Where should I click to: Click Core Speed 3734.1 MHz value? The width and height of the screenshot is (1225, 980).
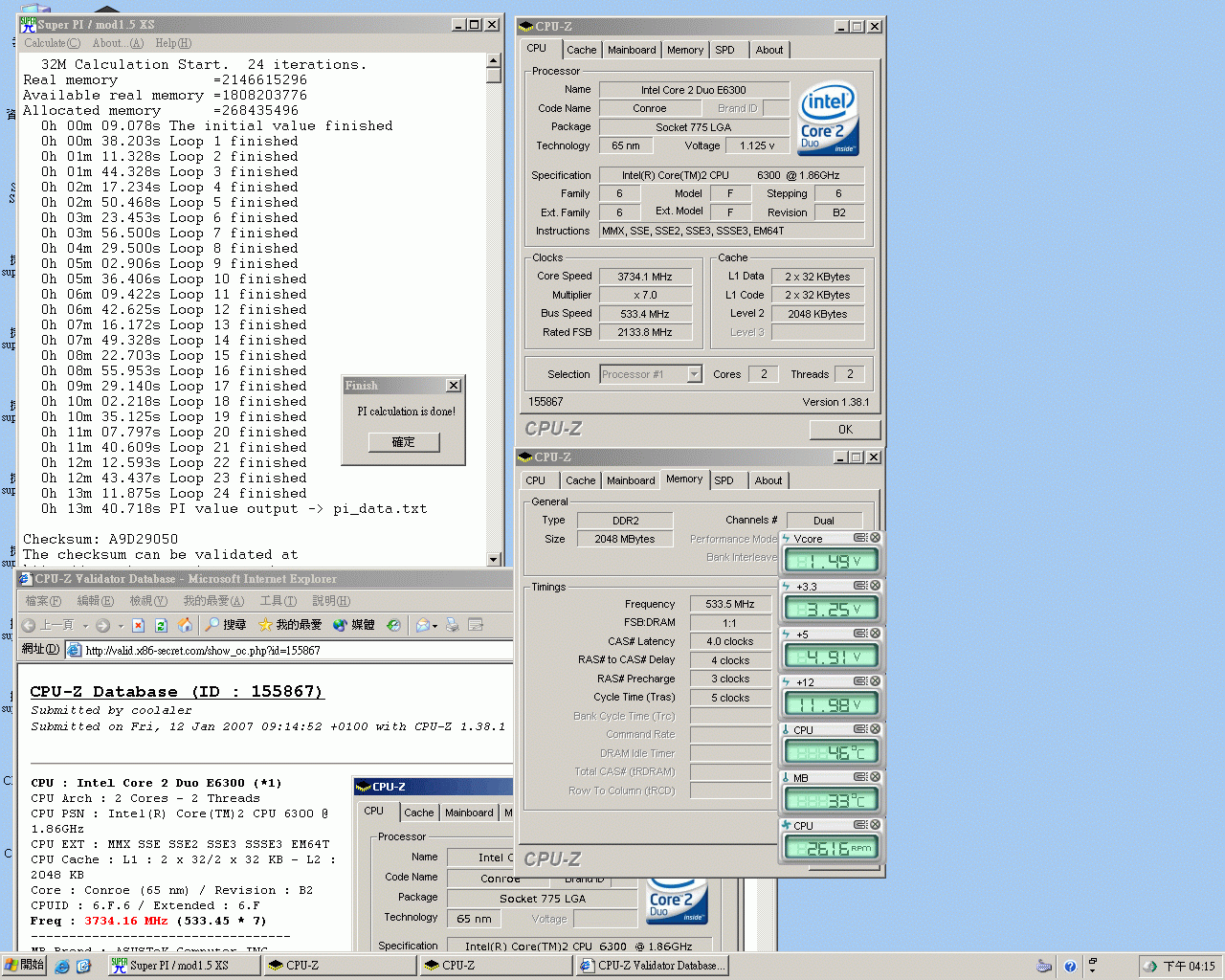pyautogui.click(x=645, y=277)
